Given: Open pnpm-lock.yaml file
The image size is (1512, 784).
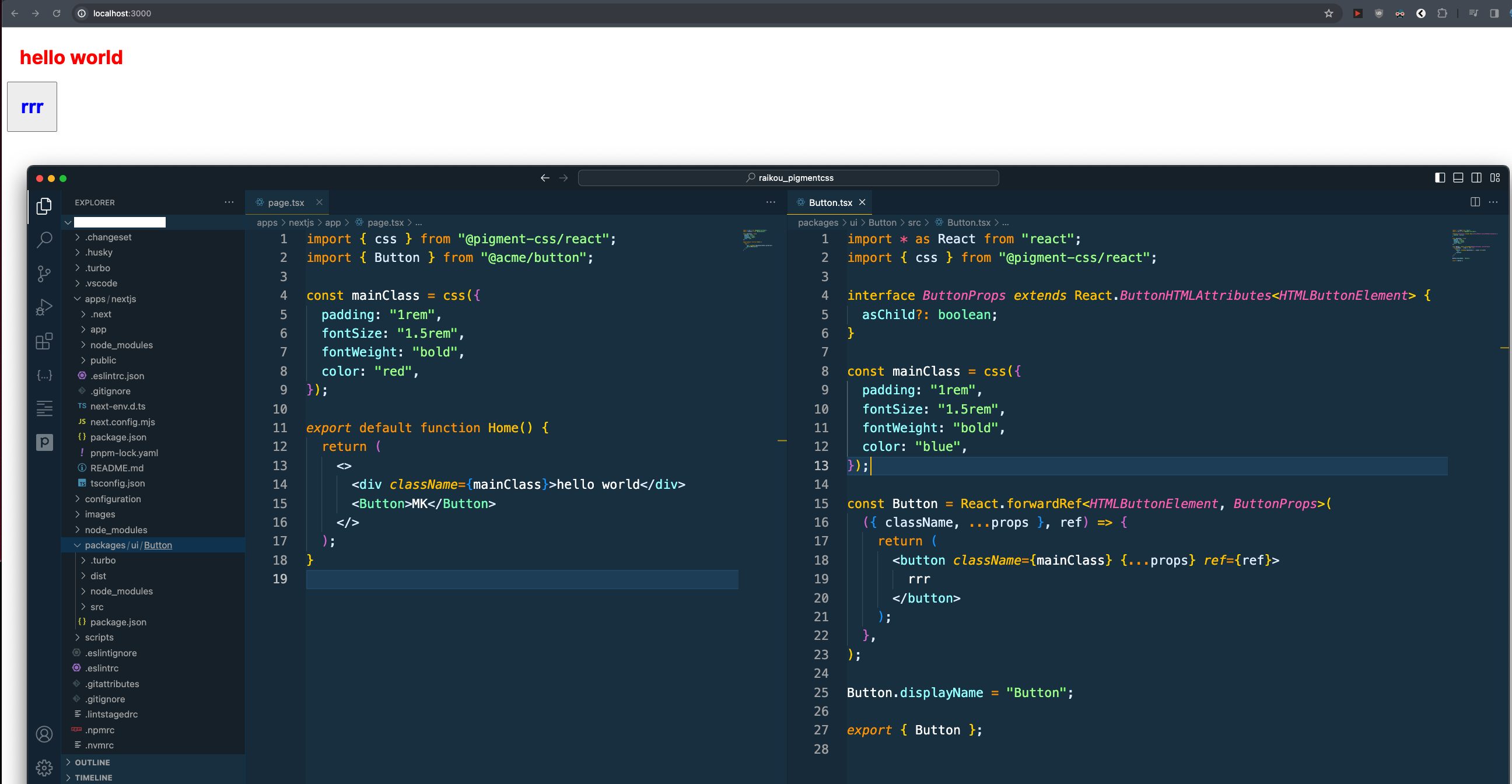Looking at the screenshot, I should click(x=153, y=453).
